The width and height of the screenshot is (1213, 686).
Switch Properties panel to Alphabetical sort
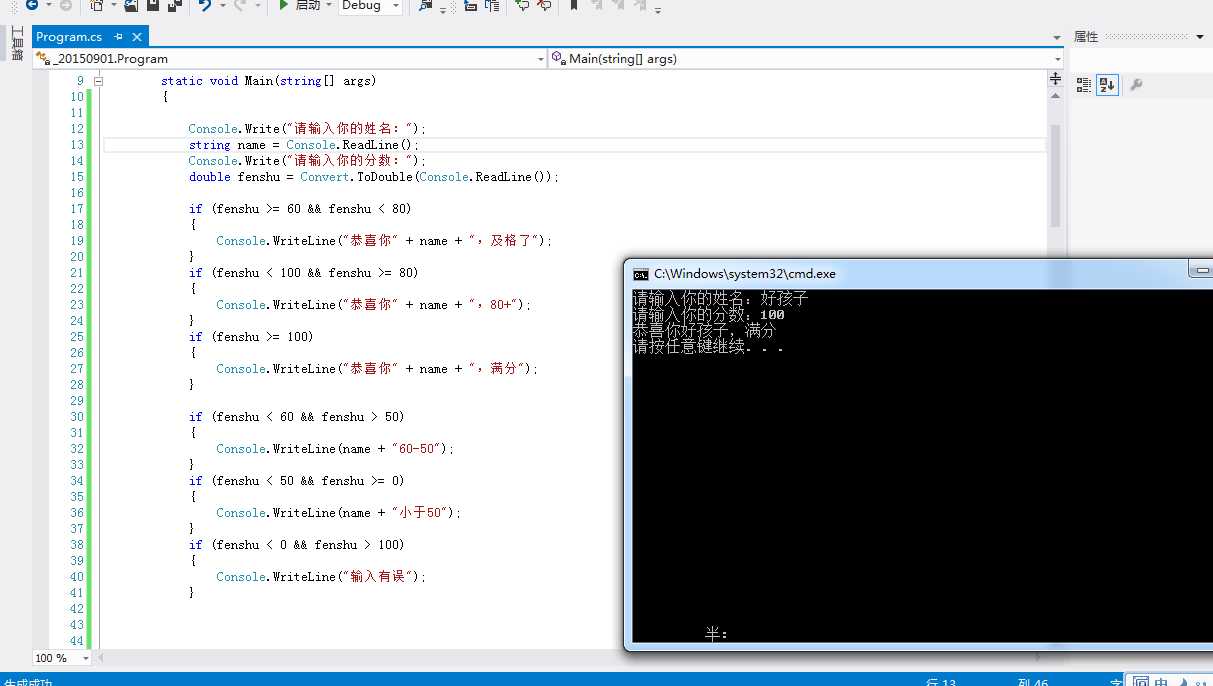click(x=1106, y=85)
